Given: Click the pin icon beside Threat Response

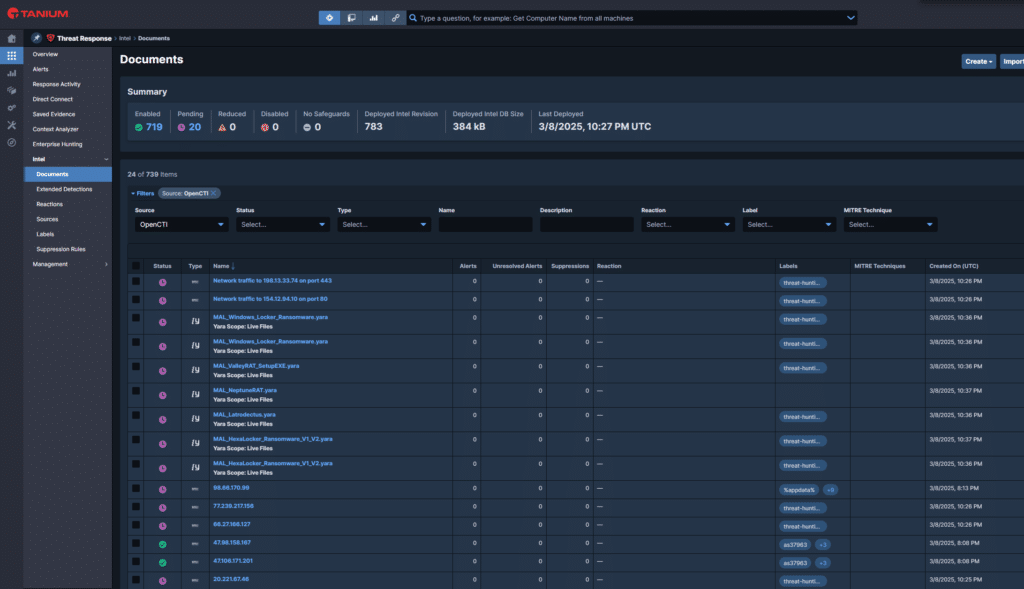Looking at the screenshot, I should (37, 38).
